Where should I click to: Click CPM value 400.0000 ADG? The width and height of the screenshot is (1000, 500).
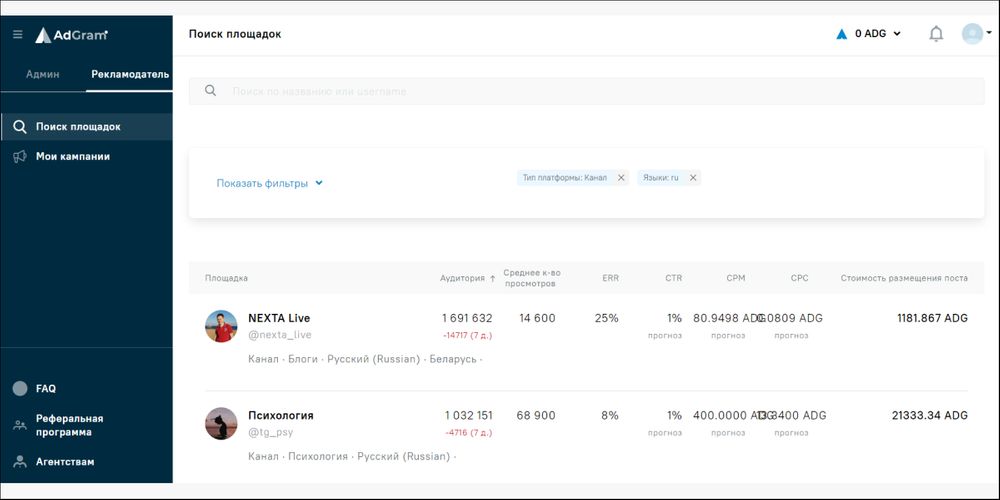coord(732,416)
